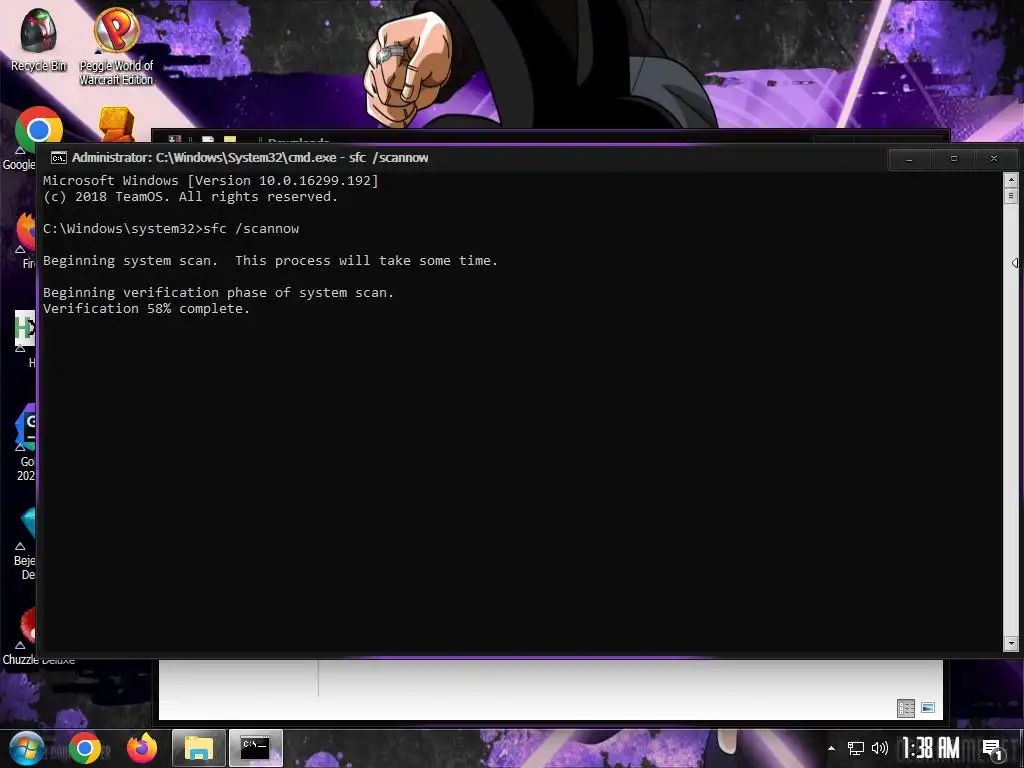Open the network tray icon
The width and height of the screenshot is (1024, 768).
pyautogui.click(x=856, y=748)
